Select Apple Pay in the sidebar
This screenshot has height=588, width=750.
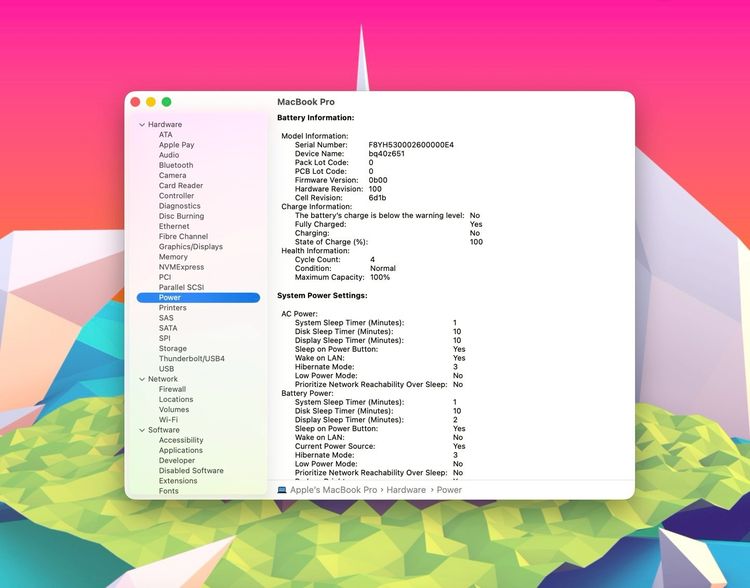pos(176,145)
